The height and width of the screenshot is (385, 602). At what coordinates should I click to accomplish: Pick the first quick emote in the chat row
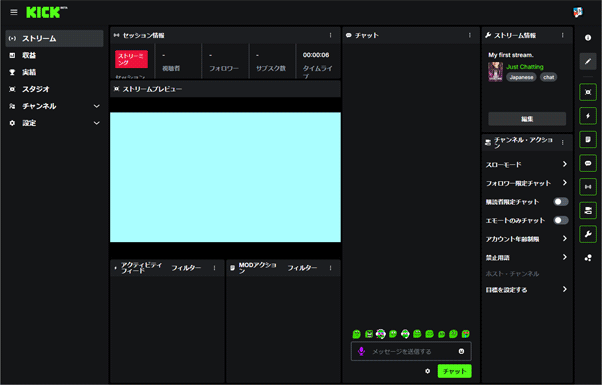click(x=357, y=334)
